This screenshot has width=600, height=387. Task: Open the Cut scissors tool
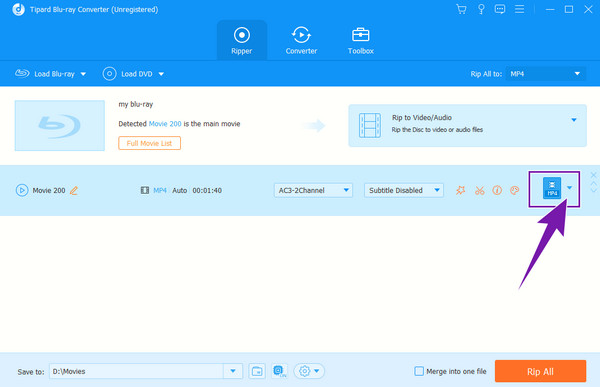click(x=479, y=190)
